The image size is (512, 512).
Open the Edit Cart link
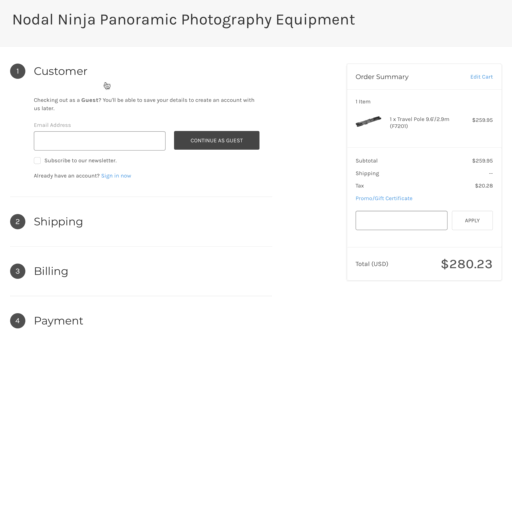481,77
